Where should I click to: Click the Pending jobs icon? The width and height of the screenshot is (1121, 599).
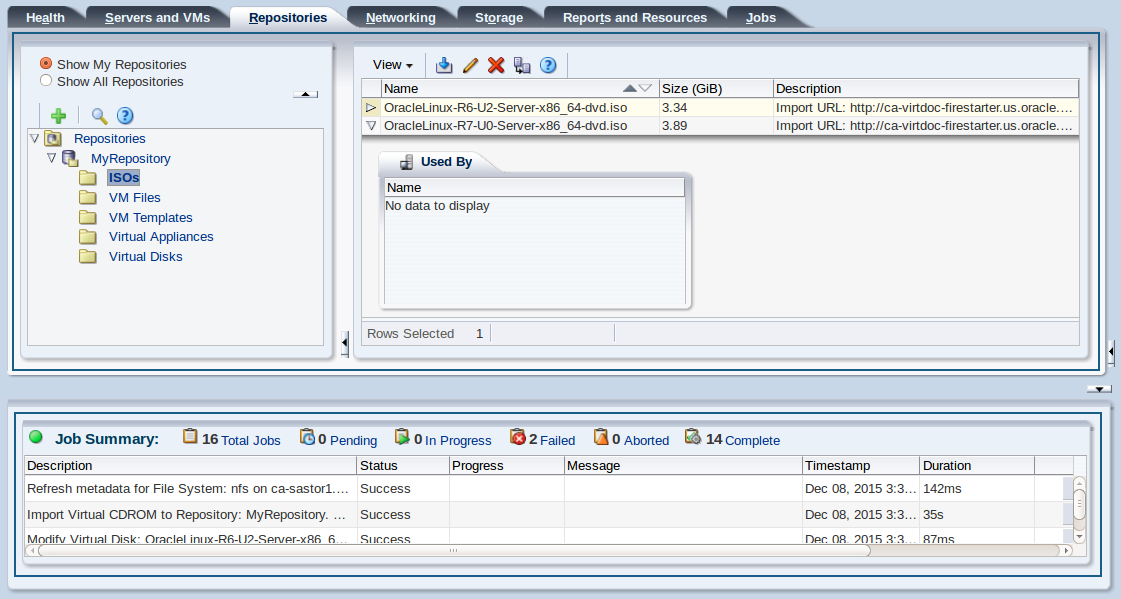pyautogui.click(x=307, y=437)
